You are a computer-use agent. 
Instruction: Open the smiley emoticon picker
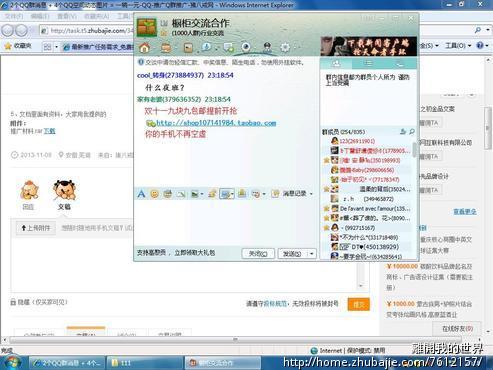[x=154, y=194]
